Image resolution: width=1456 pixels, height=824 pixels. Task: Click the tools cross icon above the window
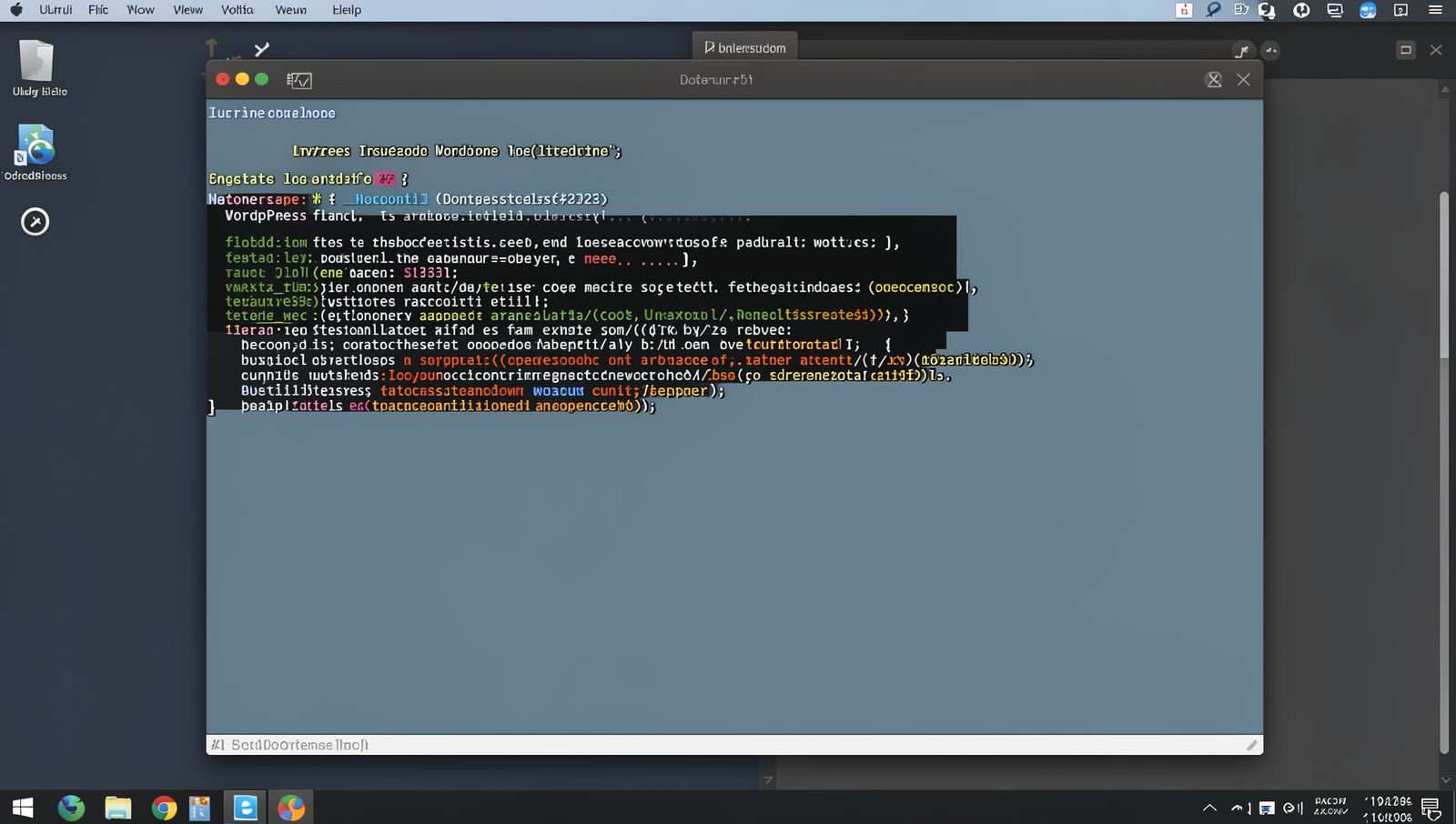pyautogui.click(x=262, y=49)
